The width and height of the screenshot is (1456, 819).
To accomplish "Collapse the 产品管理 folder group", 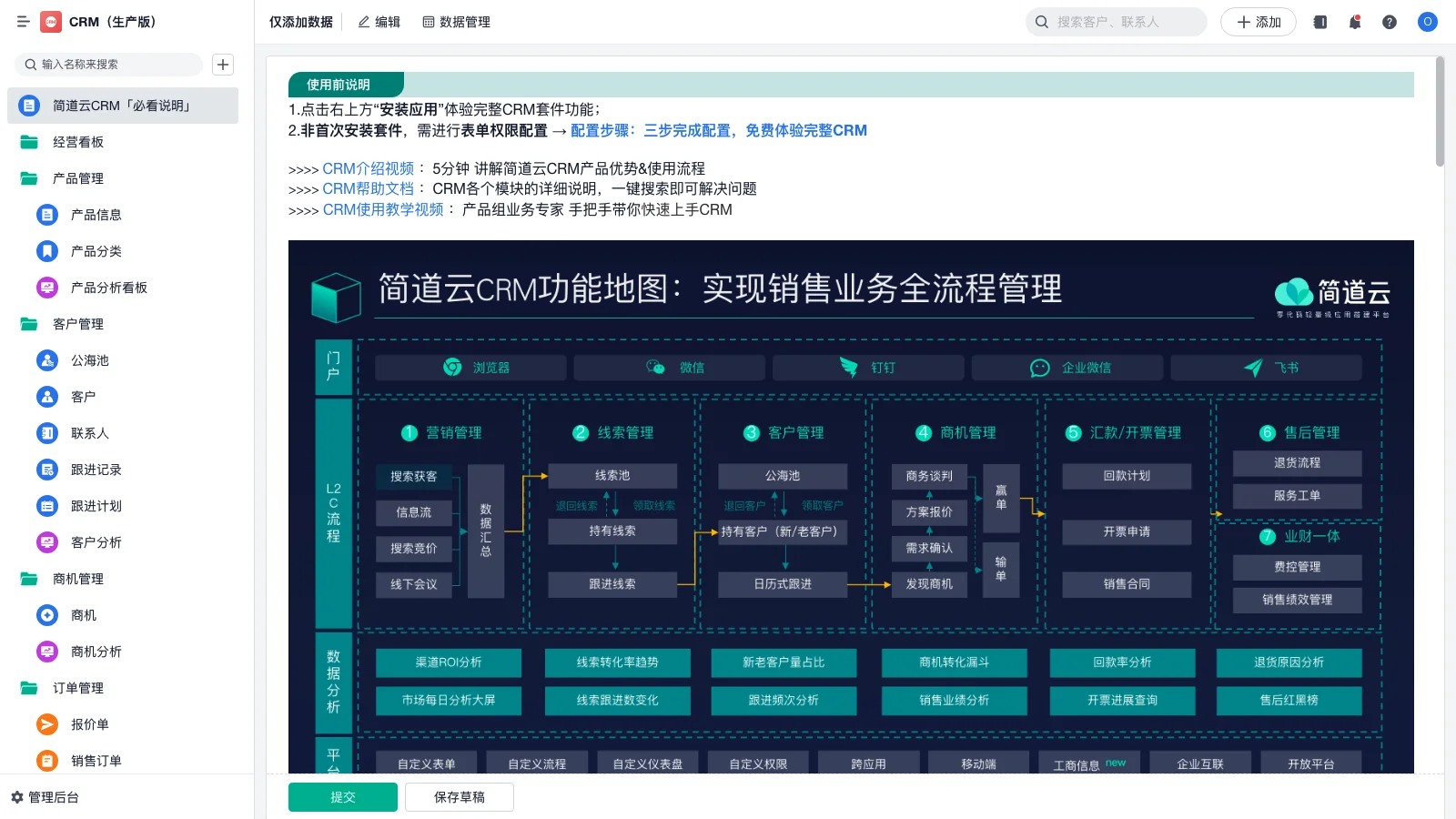I will click(x=77, y=178).
